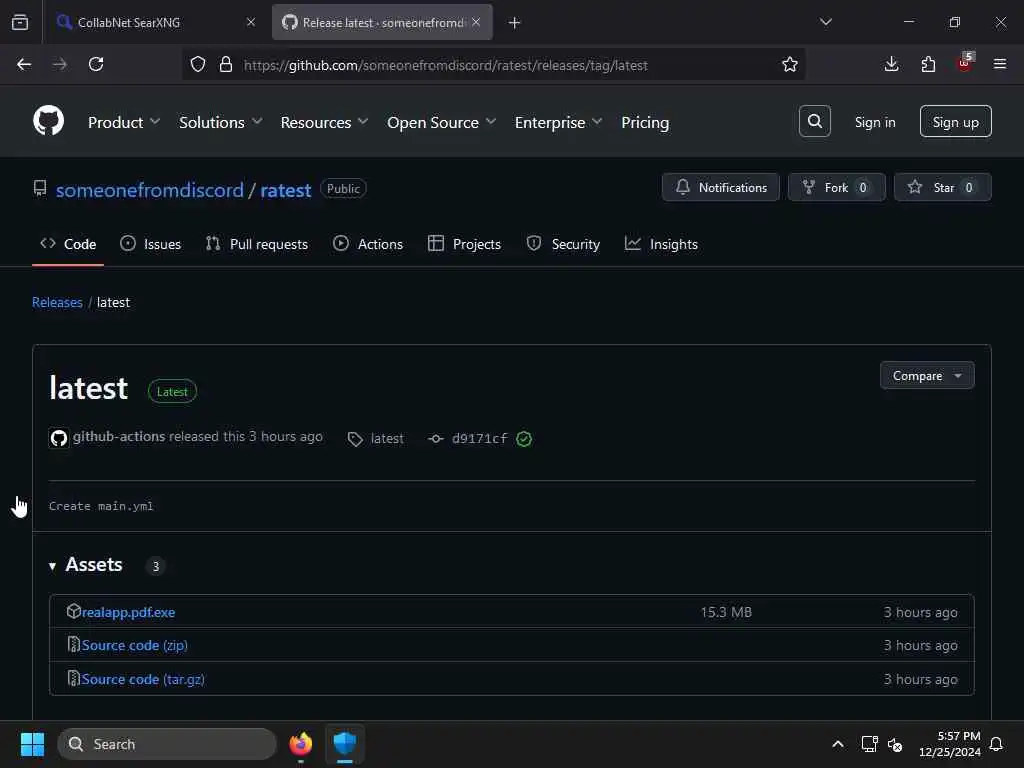The image size is (1024, 768).
Task: Collapse the Assets section triangle
Action: (52, 566)
